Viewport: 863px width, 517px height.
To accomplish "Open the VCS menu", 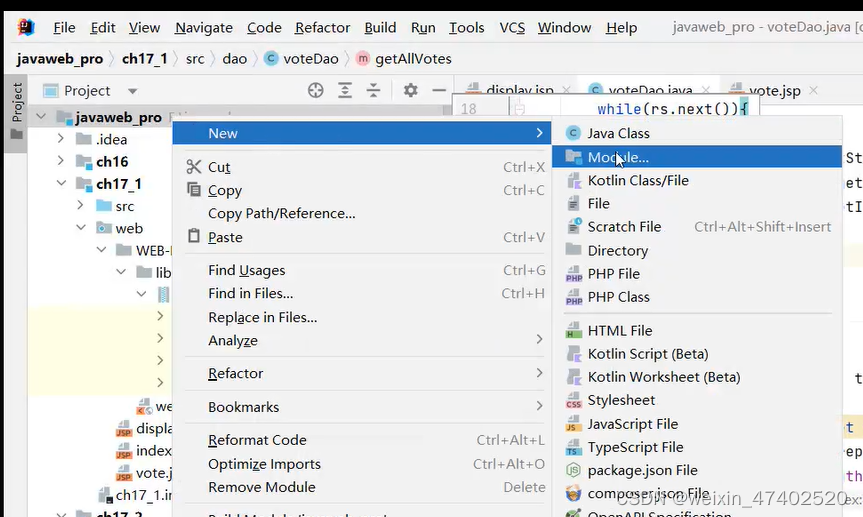I will [512, 28].
